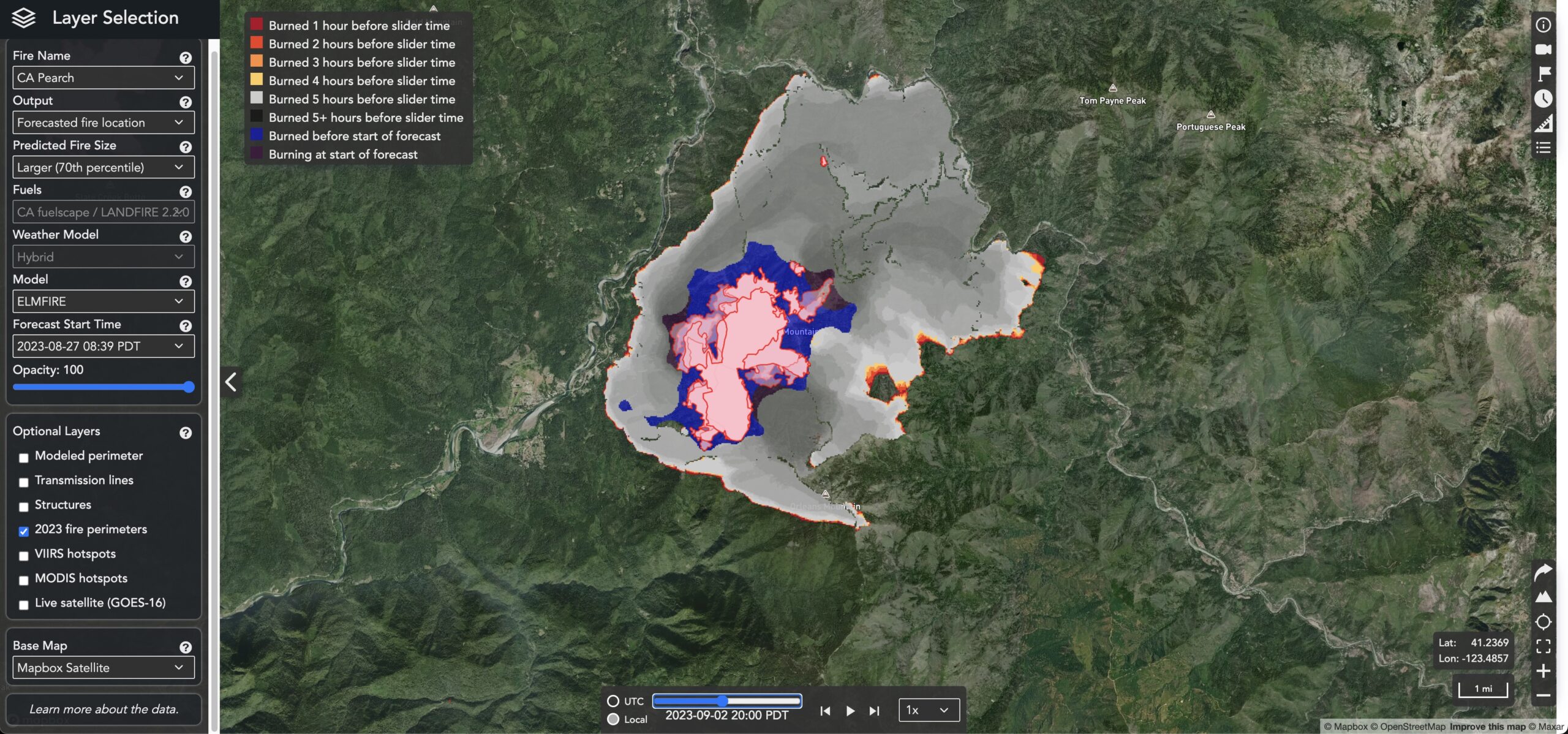Change playback speed via the 1x dropdown
Screen dimensions: 1568x734
pyautogui.click(x=929, y=710)
